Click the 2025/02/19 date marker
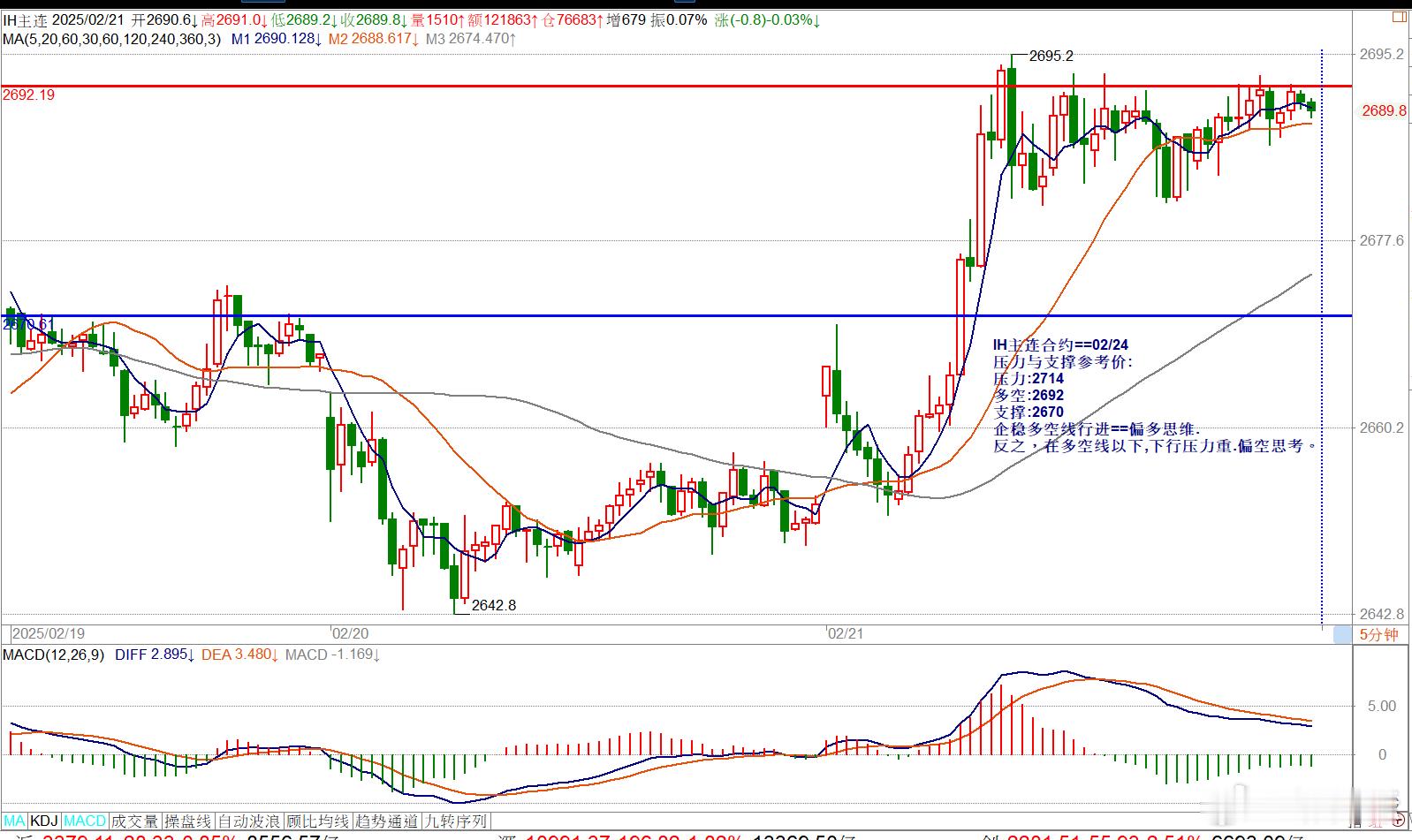 point(49,633)
